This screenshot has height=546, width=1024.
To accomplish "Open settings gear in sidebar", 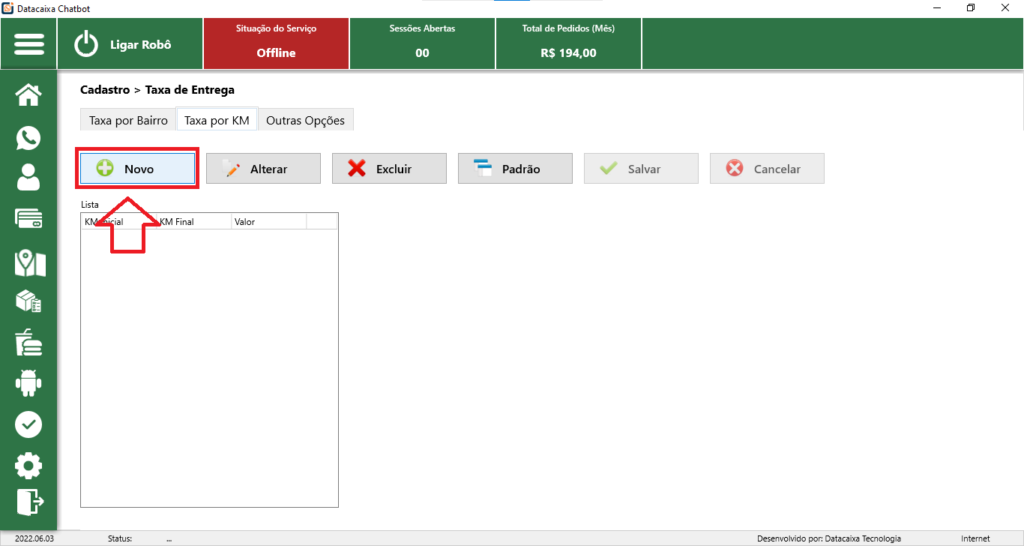I will click(x=29, y=465).
